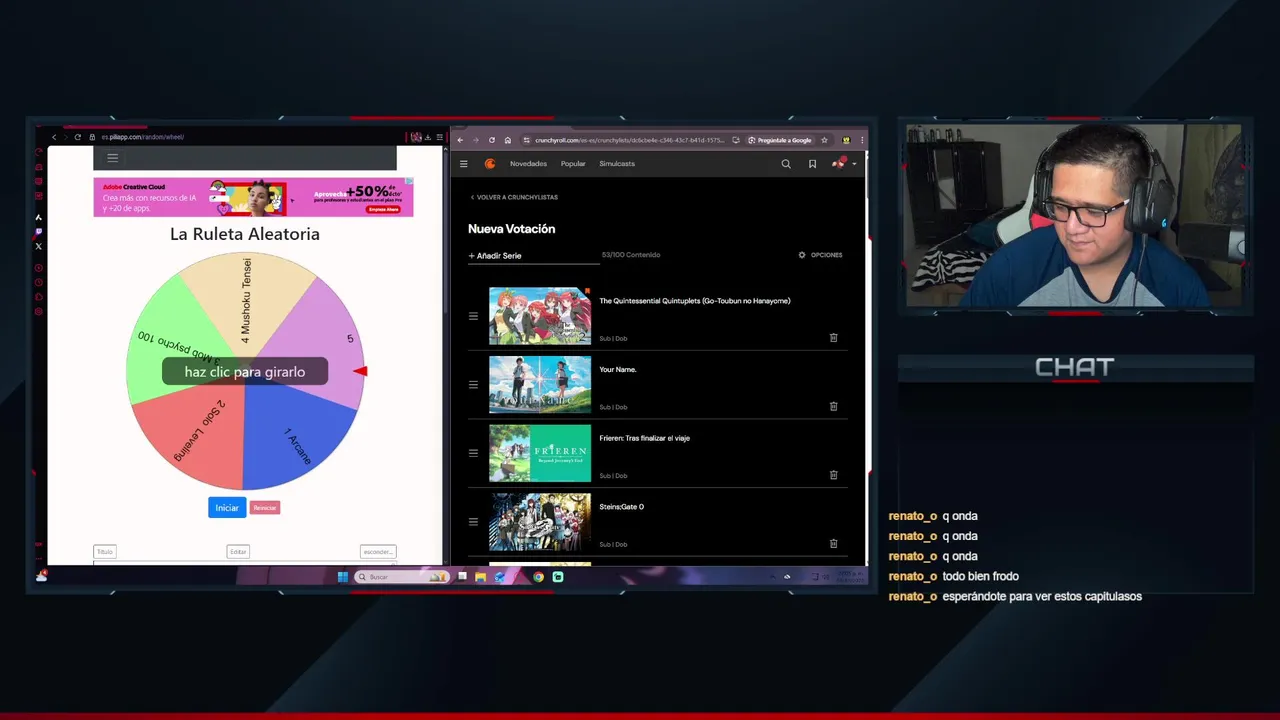Click the Añadir Serie input field

coord(533,256)
